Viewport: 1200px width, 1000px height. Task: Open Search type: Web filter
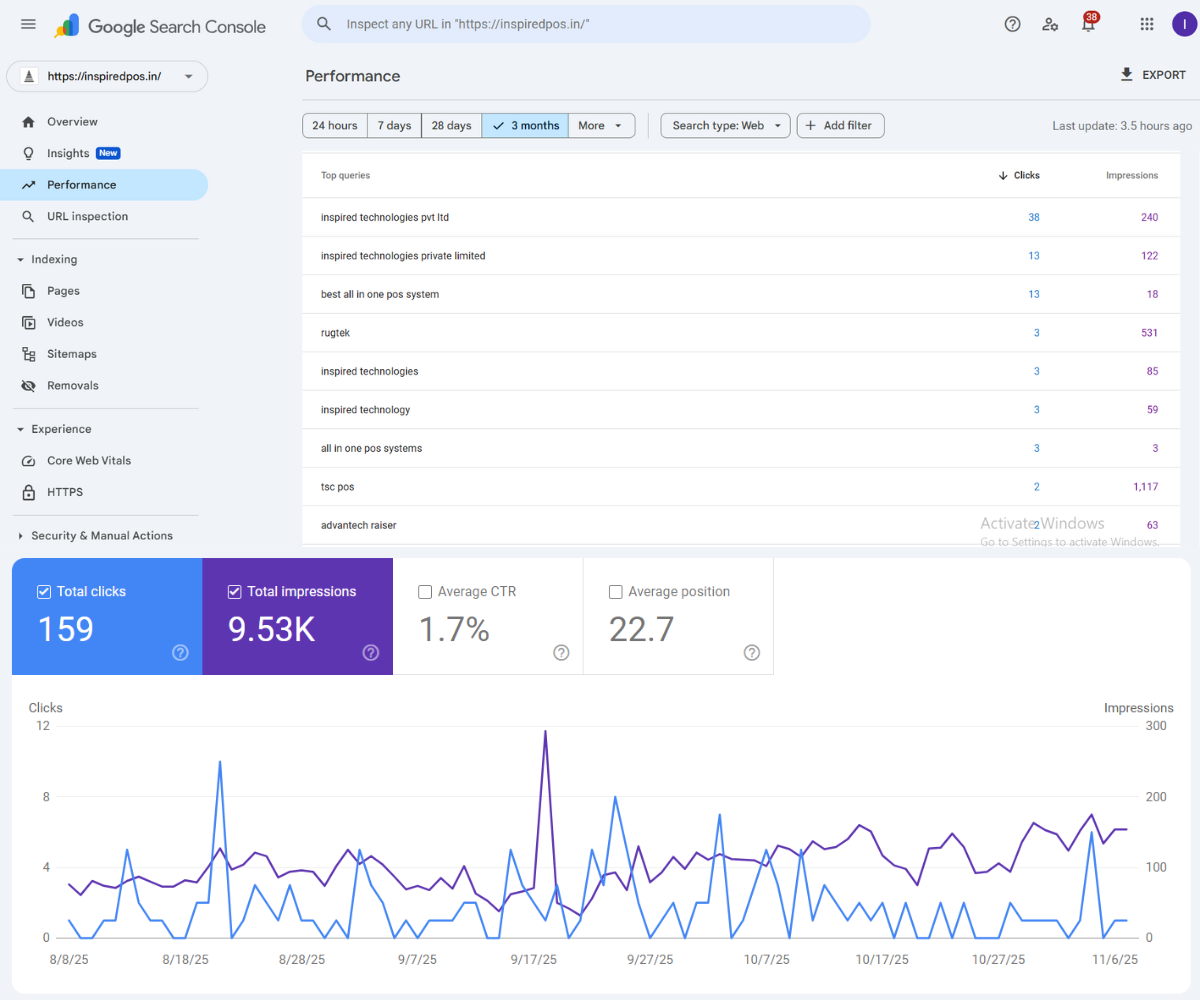point(725,126)
